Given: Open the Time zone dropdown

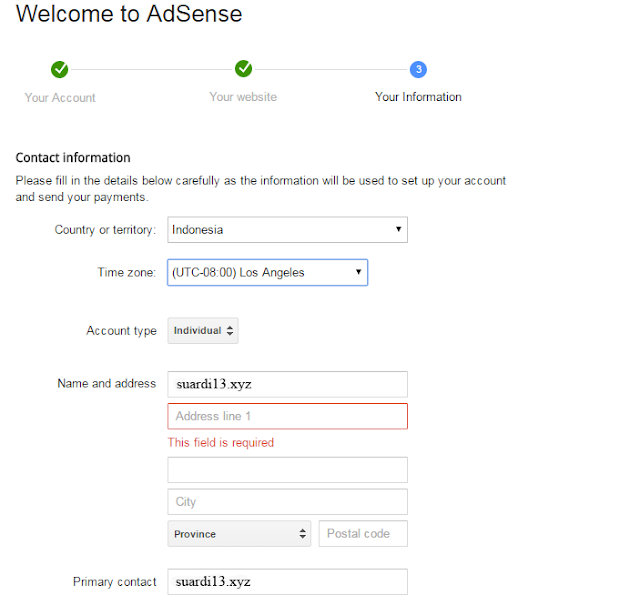Looking at the screenshot, I should click(x=267, y=273).
